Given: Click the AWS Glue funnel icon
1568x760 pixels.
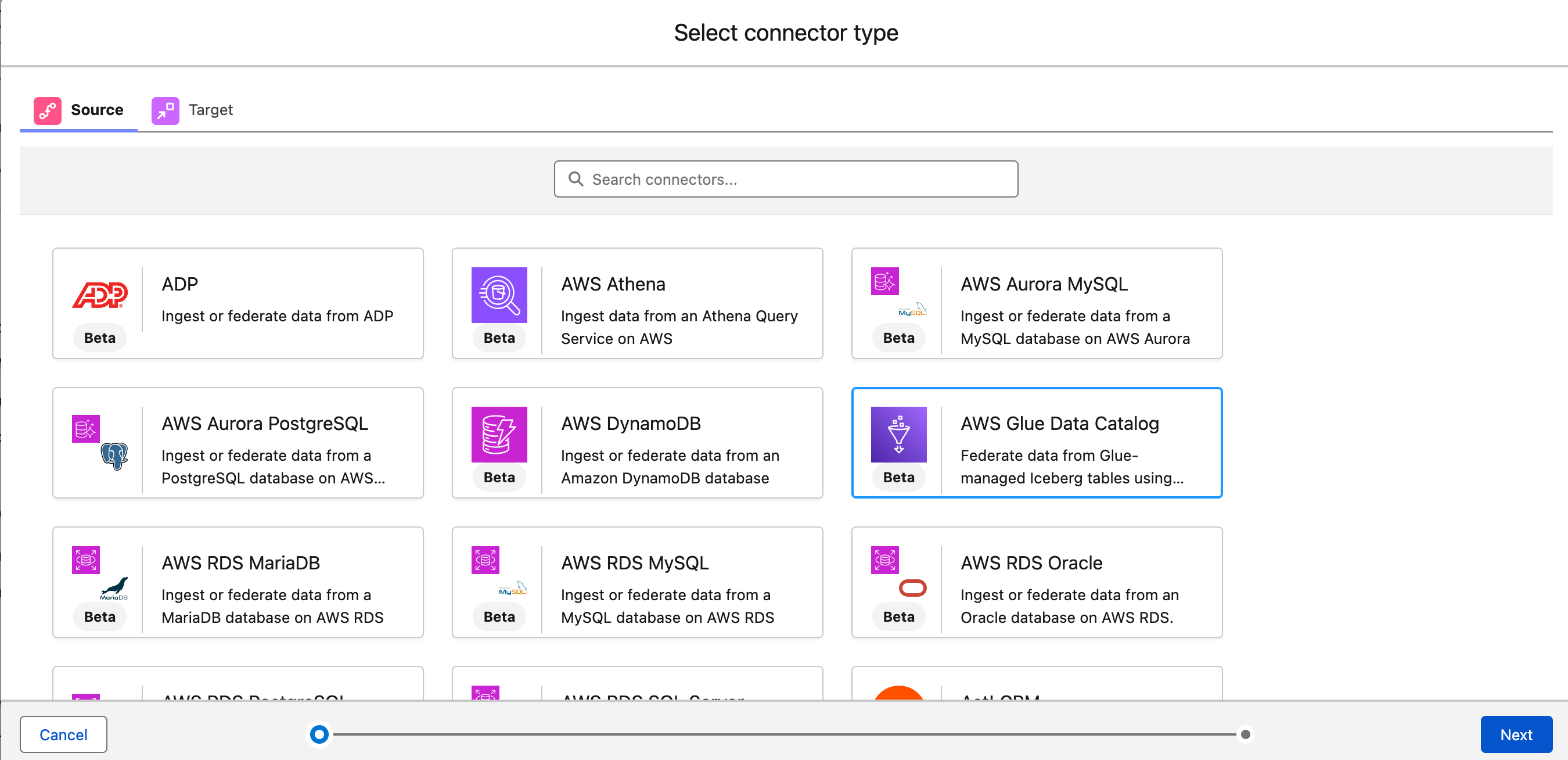Looking at the screenshot, I should (898, 434).
